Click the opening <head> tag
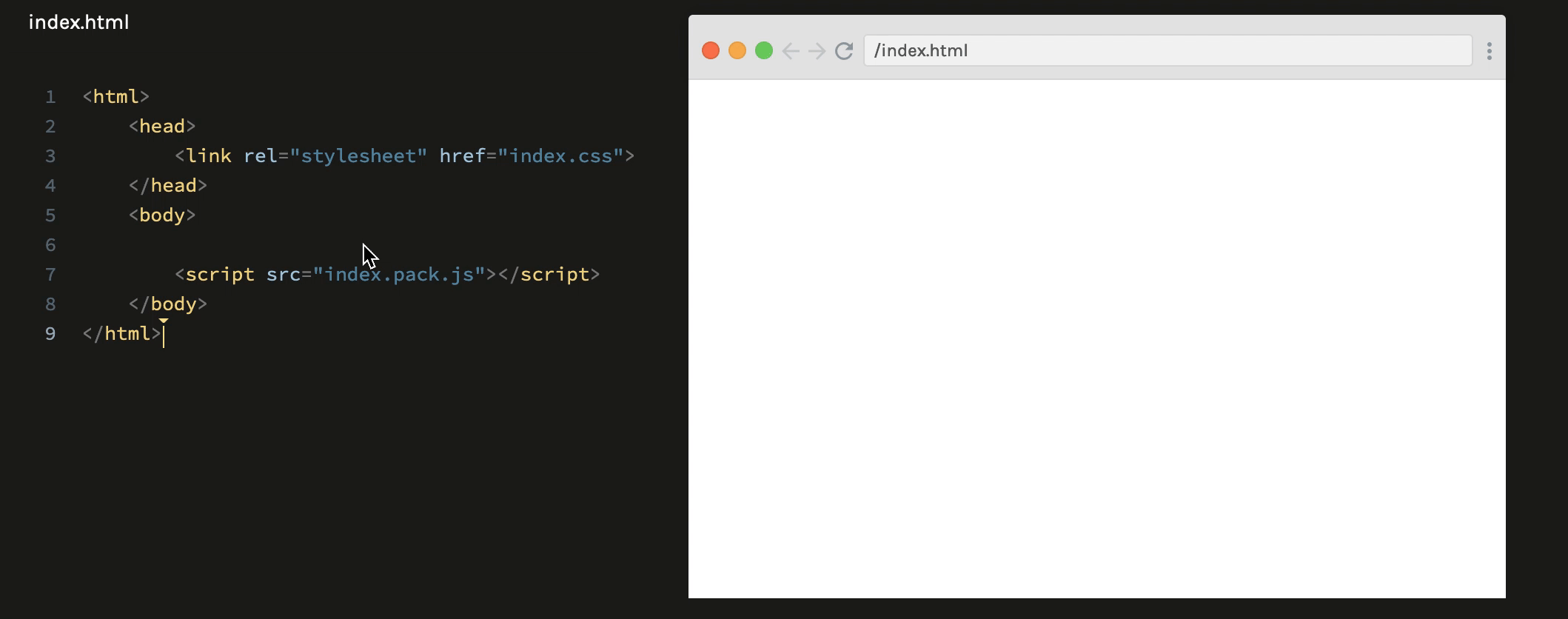 point(162,127)
